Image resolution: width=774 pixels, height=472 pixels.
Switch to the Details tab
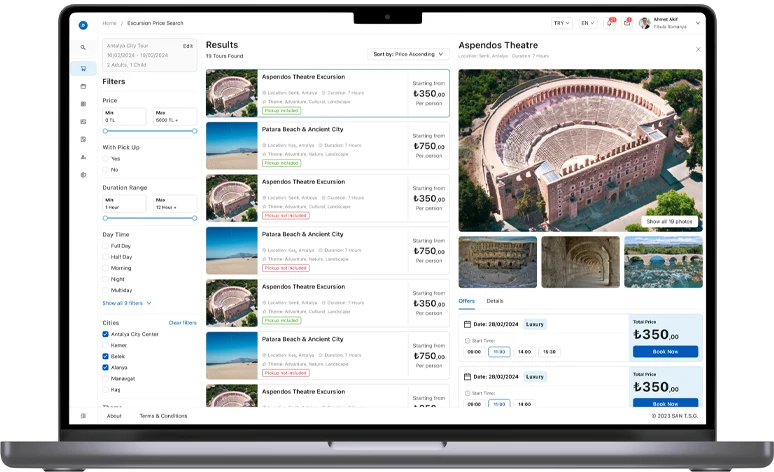(495, 301)
